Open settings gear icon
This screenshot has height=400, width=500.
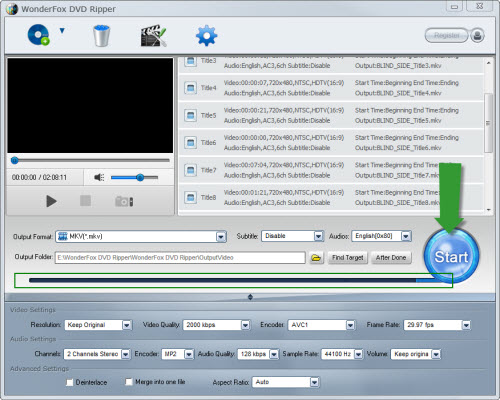[x=206, y=36]
